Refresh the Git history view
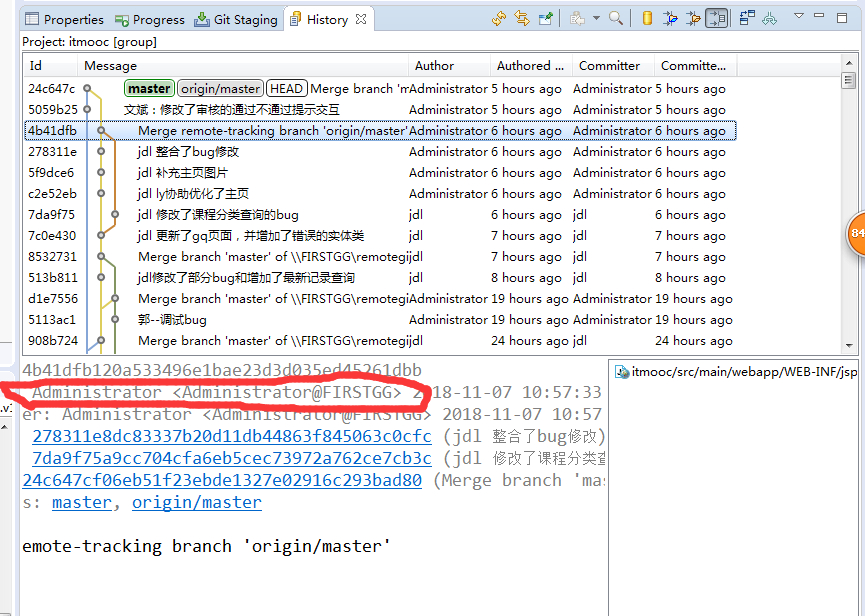Screen dimensions: 865x616 [500, 17]
